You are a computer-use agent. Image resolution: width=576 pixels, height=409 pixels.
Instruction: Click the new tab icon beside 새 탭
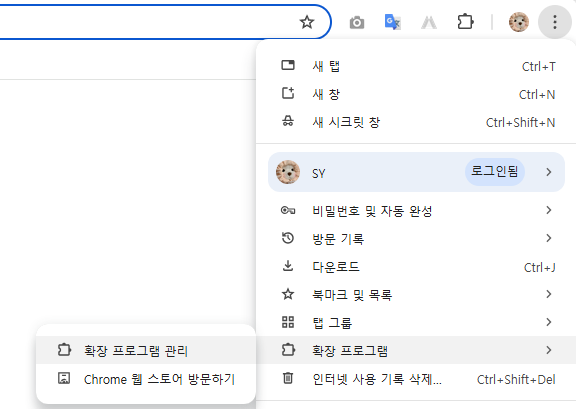pyautogui.click(x=288, y=65)
